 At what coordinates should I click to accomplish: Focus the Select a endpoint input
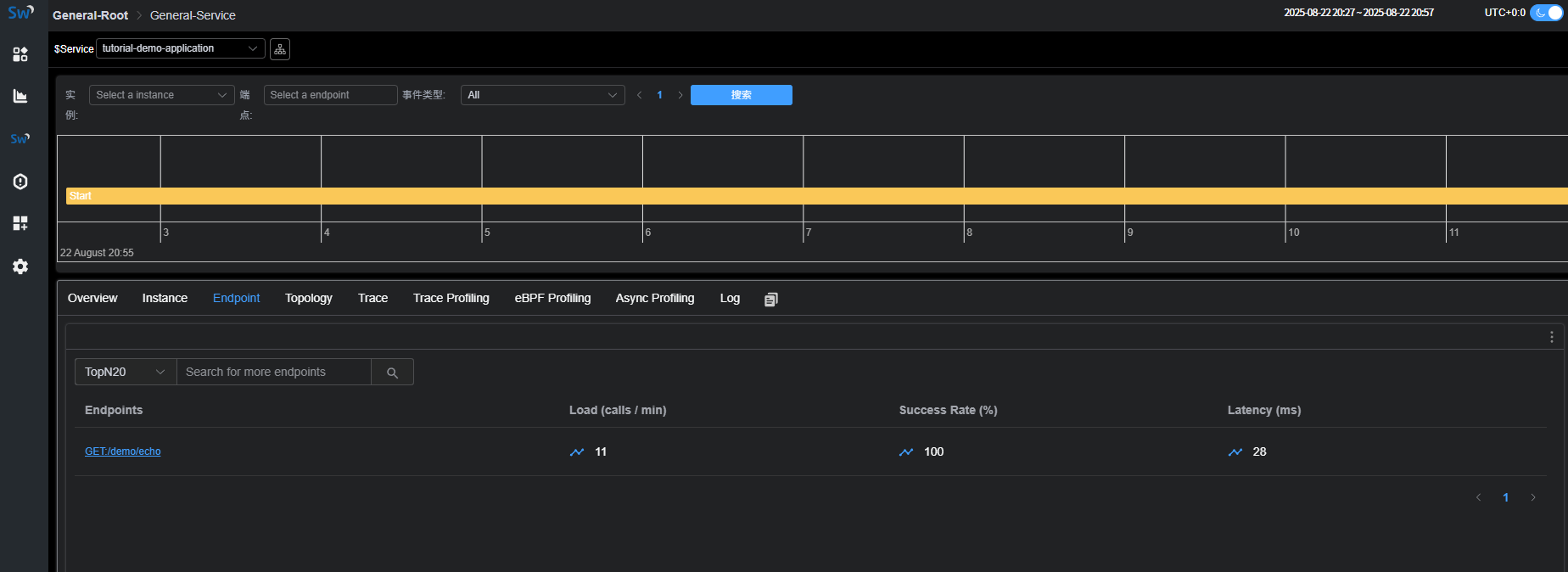[331, 95]
